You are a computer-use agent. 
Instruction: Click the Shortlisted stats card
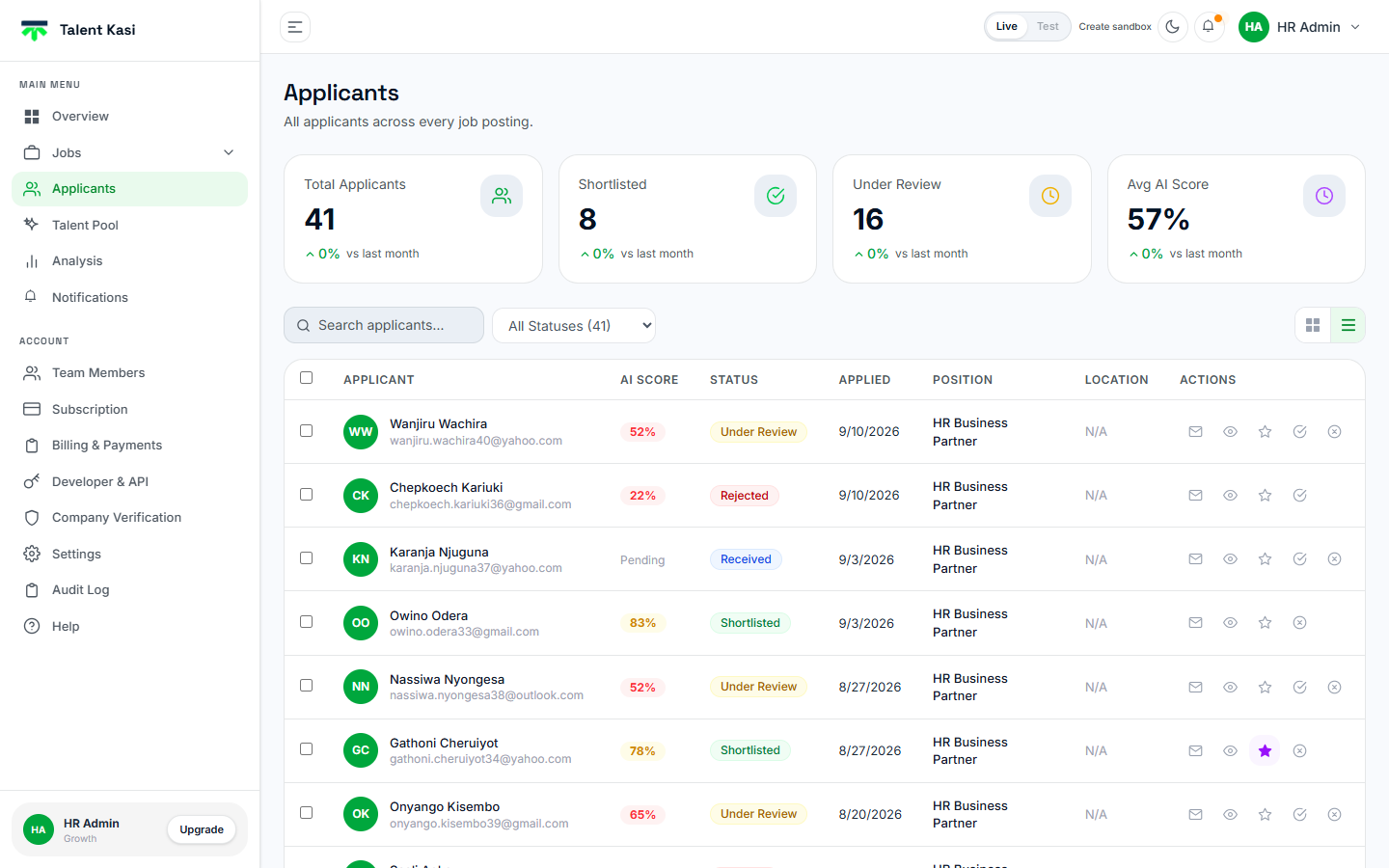point(688,219)
